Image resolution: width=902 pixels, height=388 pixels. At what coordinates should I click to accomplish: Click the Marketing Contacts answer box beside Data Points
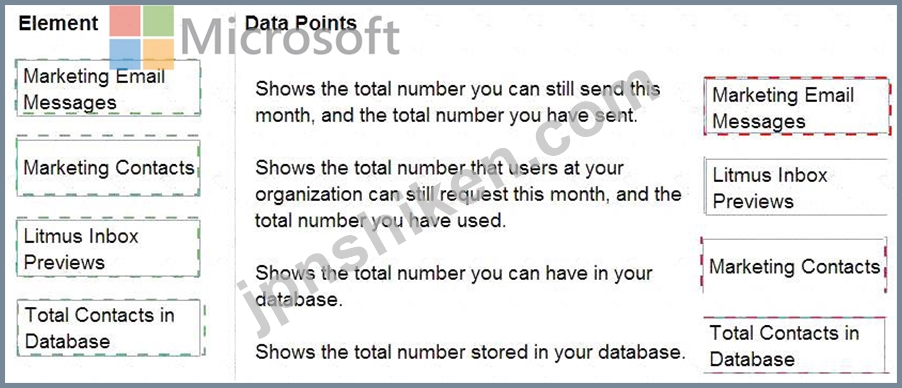coord(794,265)
